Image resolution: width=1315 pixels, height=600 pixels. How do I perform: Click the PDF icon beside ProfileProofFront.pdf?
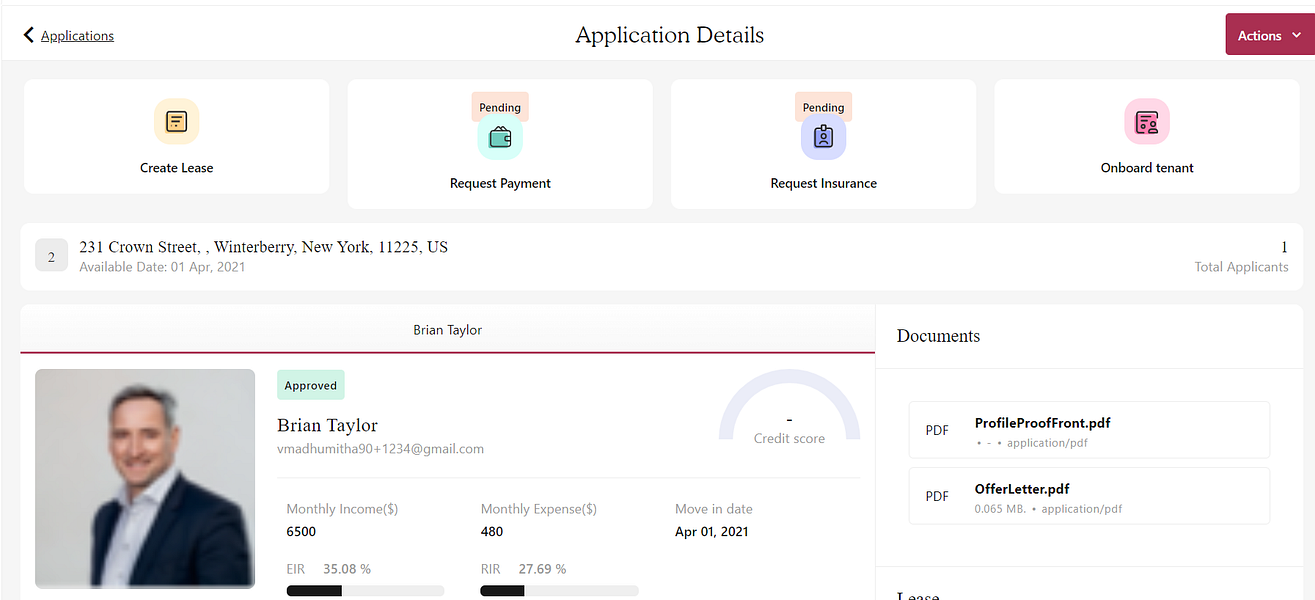[937, 430]
